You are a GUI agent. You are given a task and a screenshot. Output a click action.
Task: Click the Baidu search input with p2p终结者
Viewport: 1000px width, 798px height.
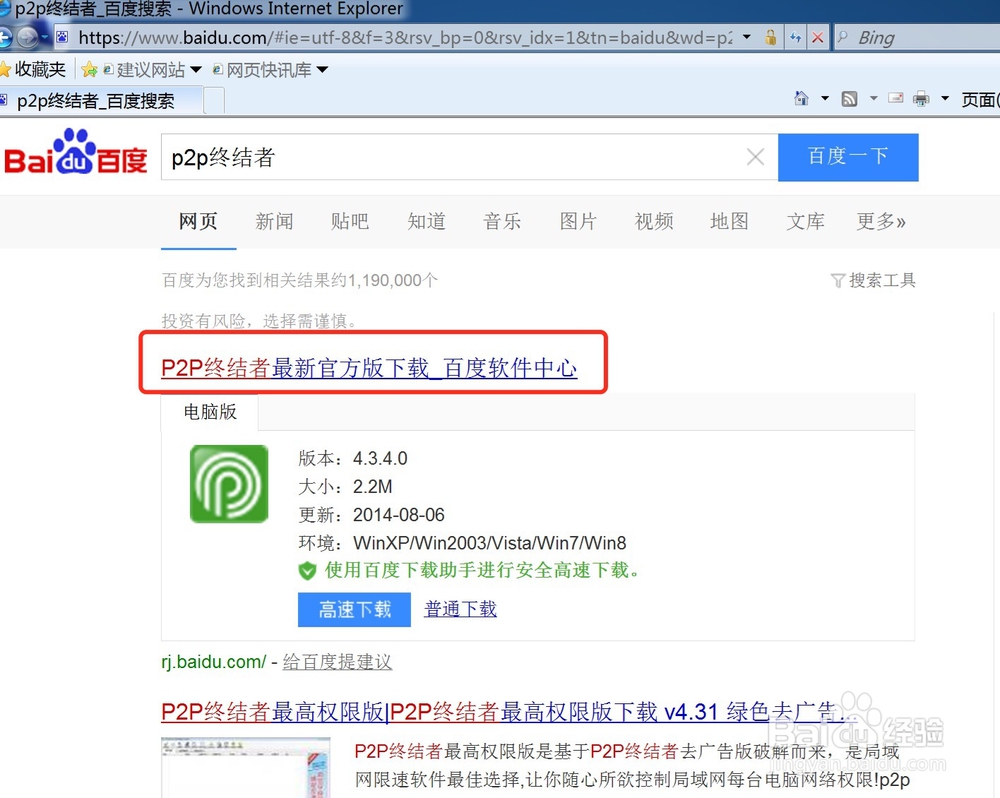[453, 157]
